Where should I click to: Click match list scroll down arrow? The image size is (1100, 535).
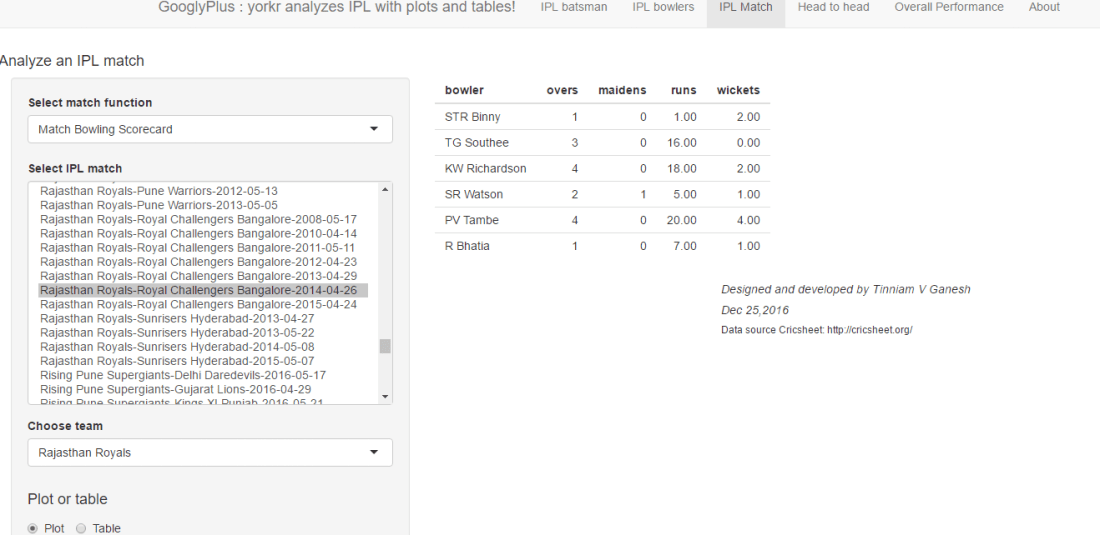385,397
